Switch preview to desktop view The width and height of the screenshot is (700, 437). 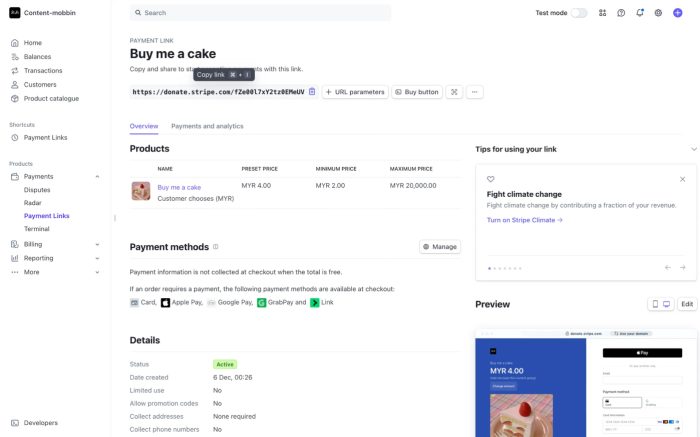(666, 304)
